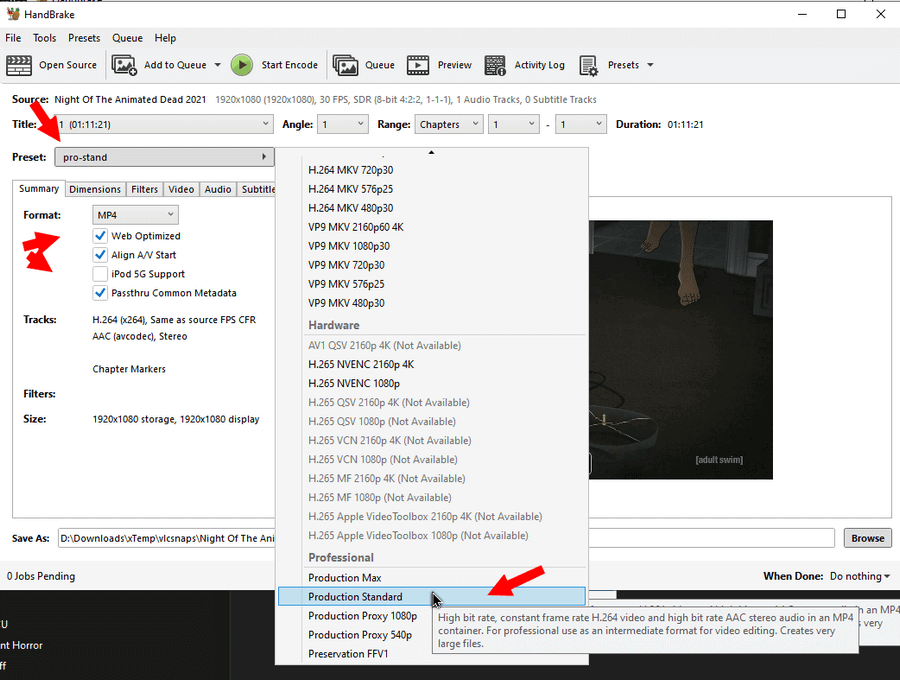Click the HandBrake app icon in title bar
The image size is (900, 680).
click(x=13, y=14)
